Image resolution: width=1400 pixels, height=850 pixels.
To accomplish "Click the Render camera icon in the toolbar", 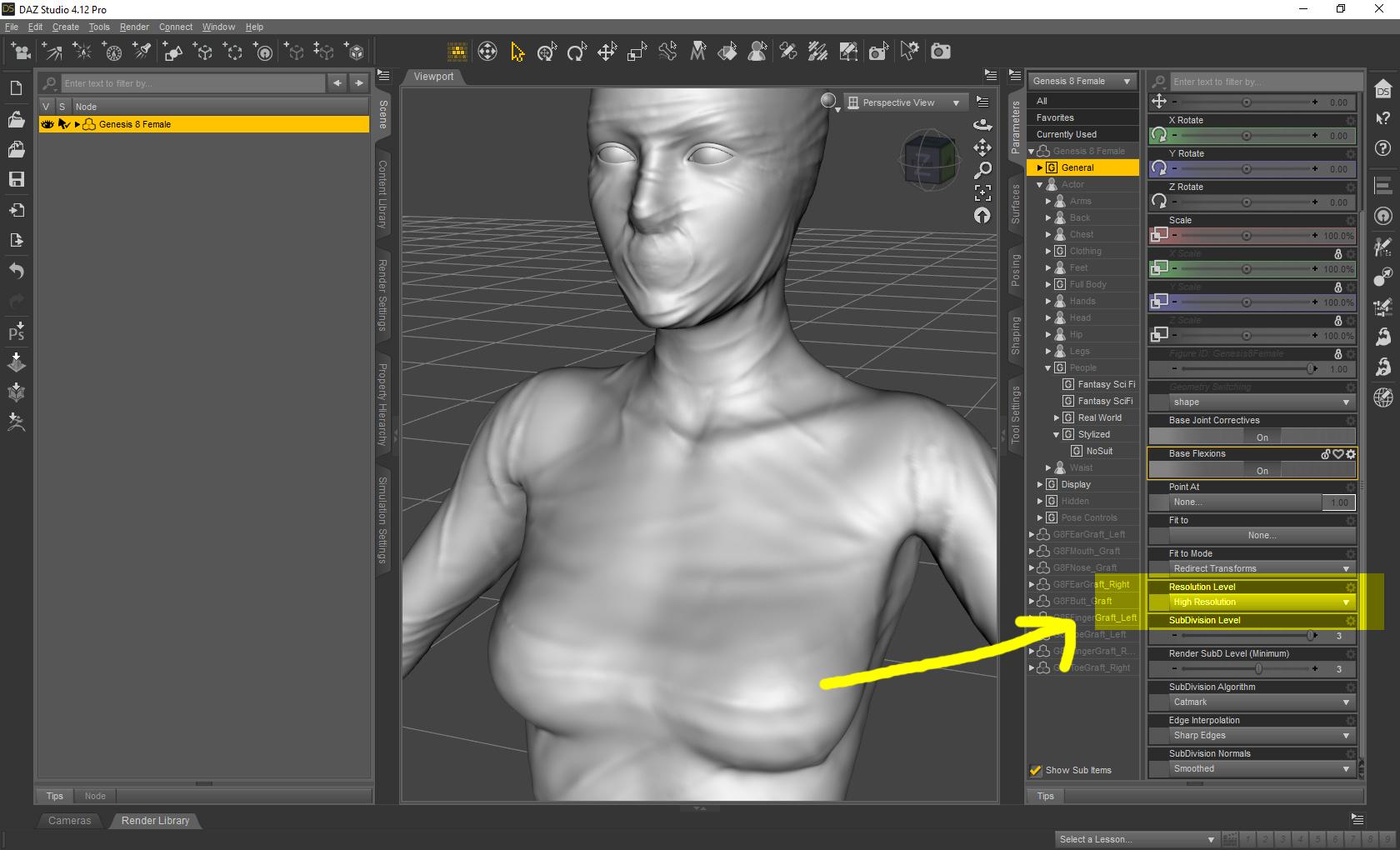I will [x=941, y=52].
